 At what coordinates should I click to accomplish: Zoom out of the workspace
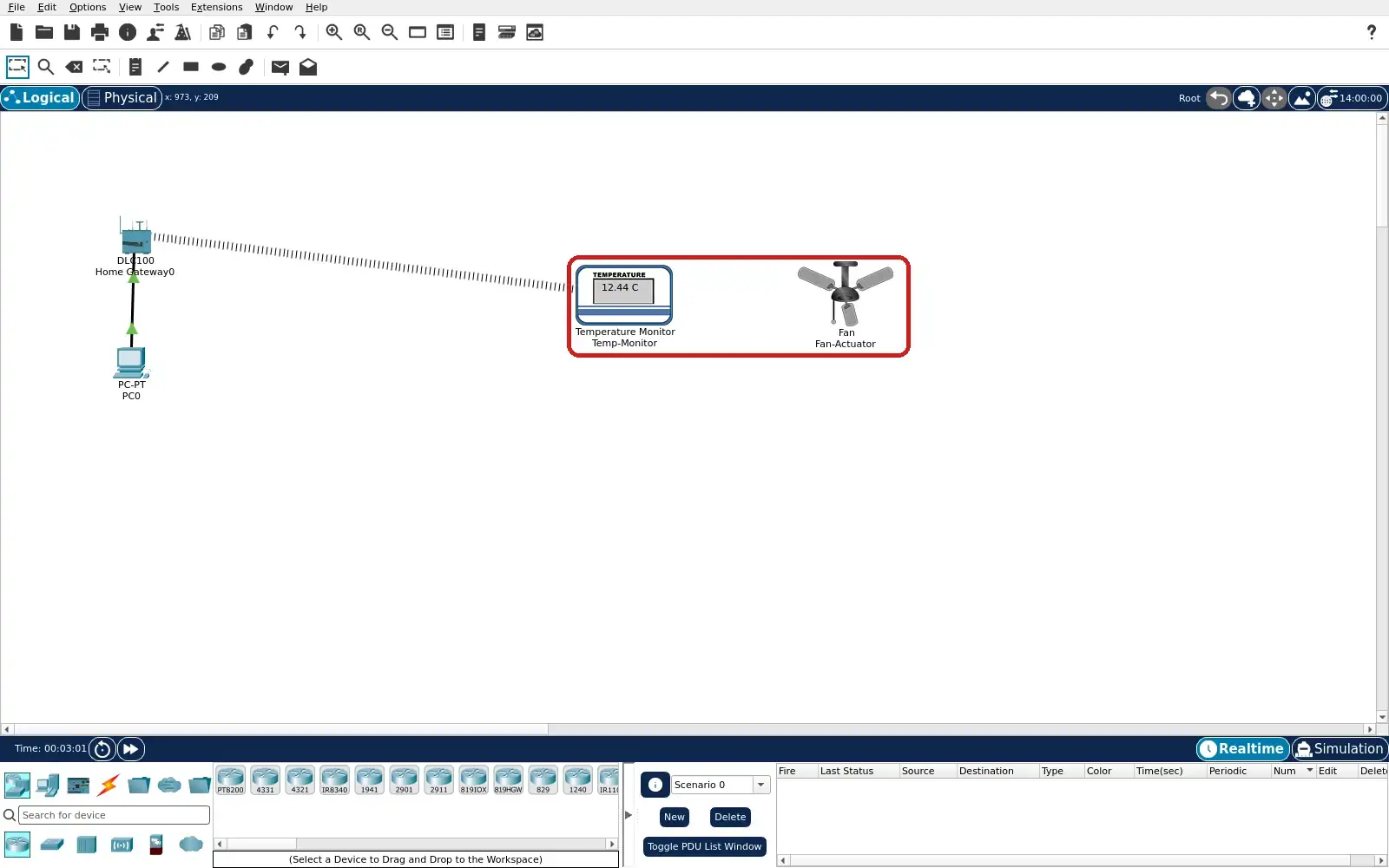click(x=390, y=32)
